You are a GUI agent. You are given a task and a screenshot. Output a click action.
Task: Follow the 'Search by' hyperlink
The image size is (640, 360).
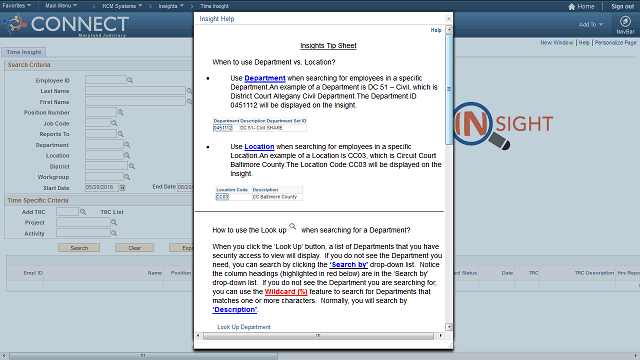coord(349,264)
